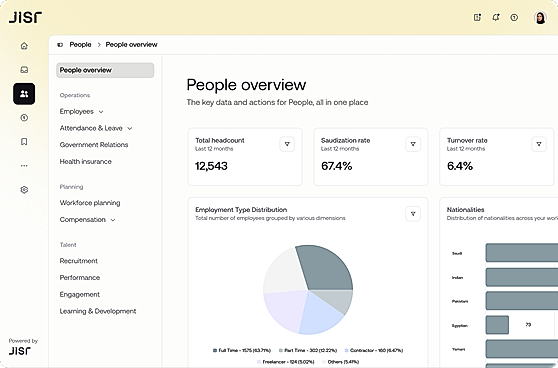
Task: Open the what's new panel icon in header
Action: [x=477, y=17]
